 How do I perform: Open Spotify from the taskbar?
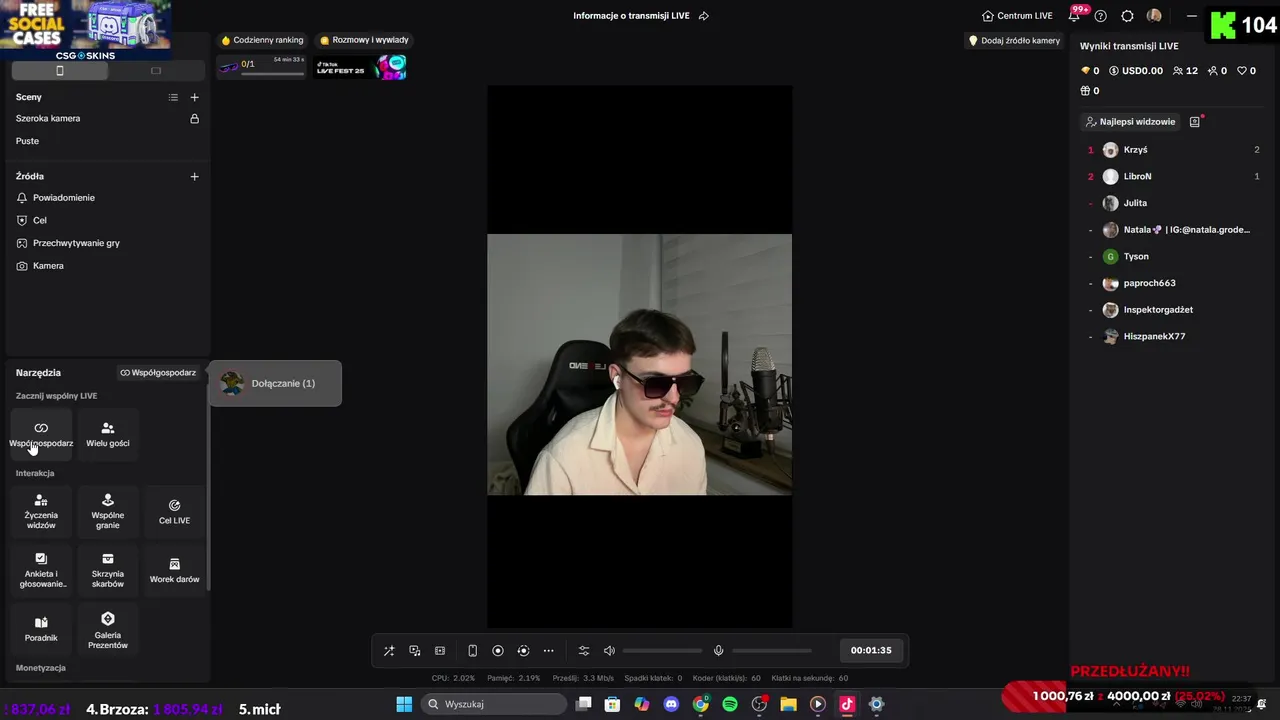pyautogui.click(x=730, y=704)
